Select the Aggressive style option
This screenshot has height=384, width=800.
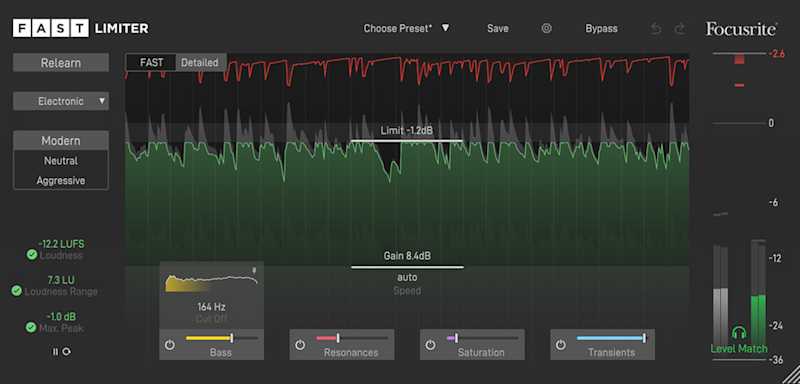click(61, 181)
